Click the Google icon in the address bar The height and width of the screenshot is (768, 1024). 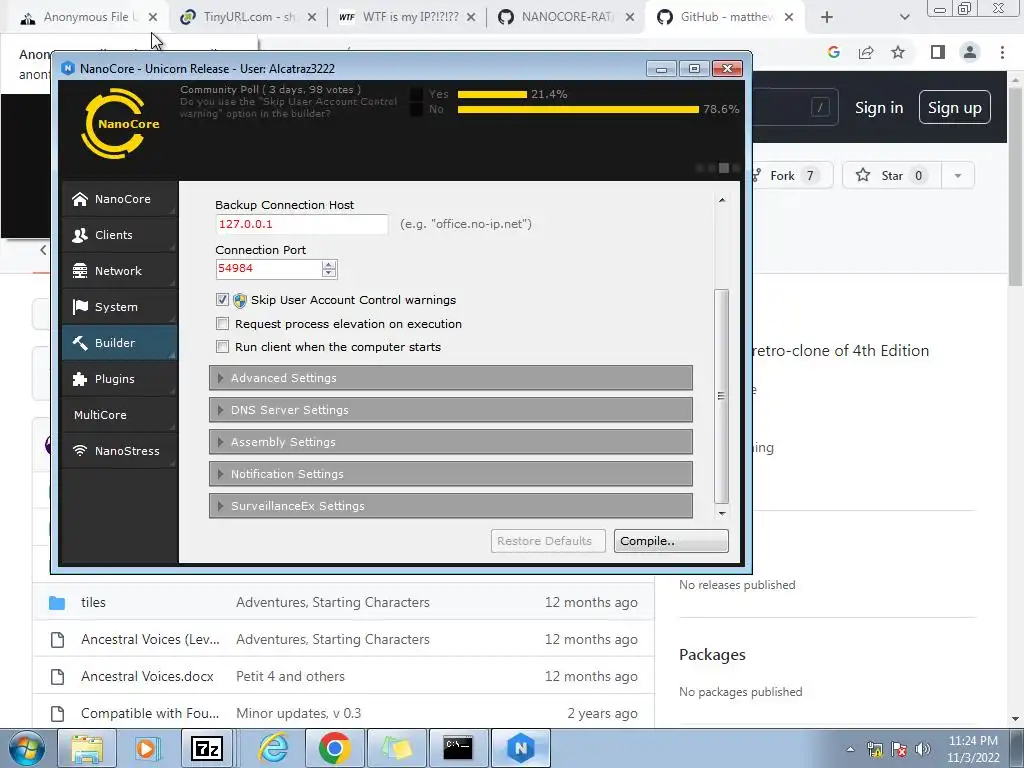coord(833,52)
